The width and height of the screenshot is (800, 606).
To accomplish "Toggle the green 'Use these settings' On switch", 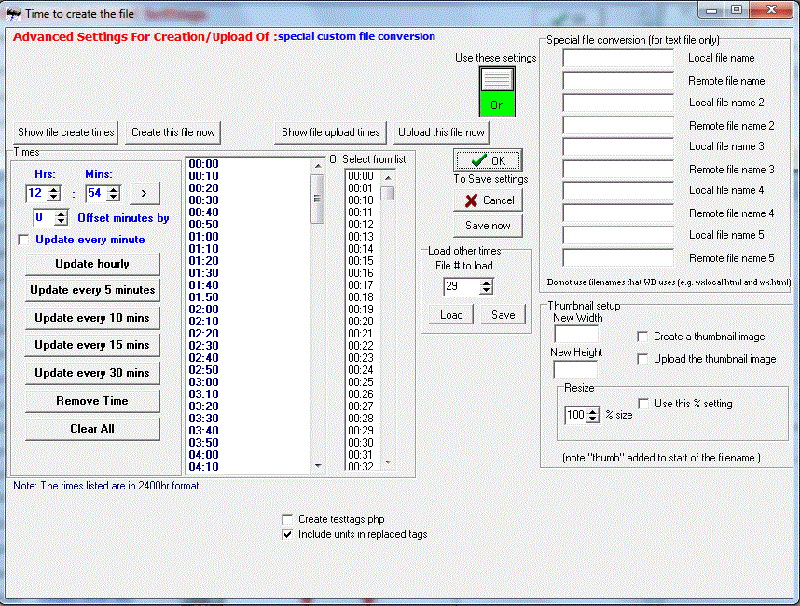I will [497, 92].
